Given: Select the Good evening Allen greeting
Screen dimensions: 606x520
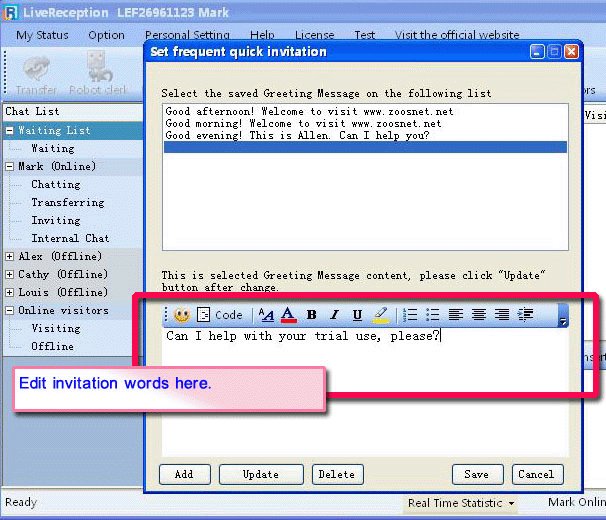Looking at the screenshot, I should [x=365, y=136].
